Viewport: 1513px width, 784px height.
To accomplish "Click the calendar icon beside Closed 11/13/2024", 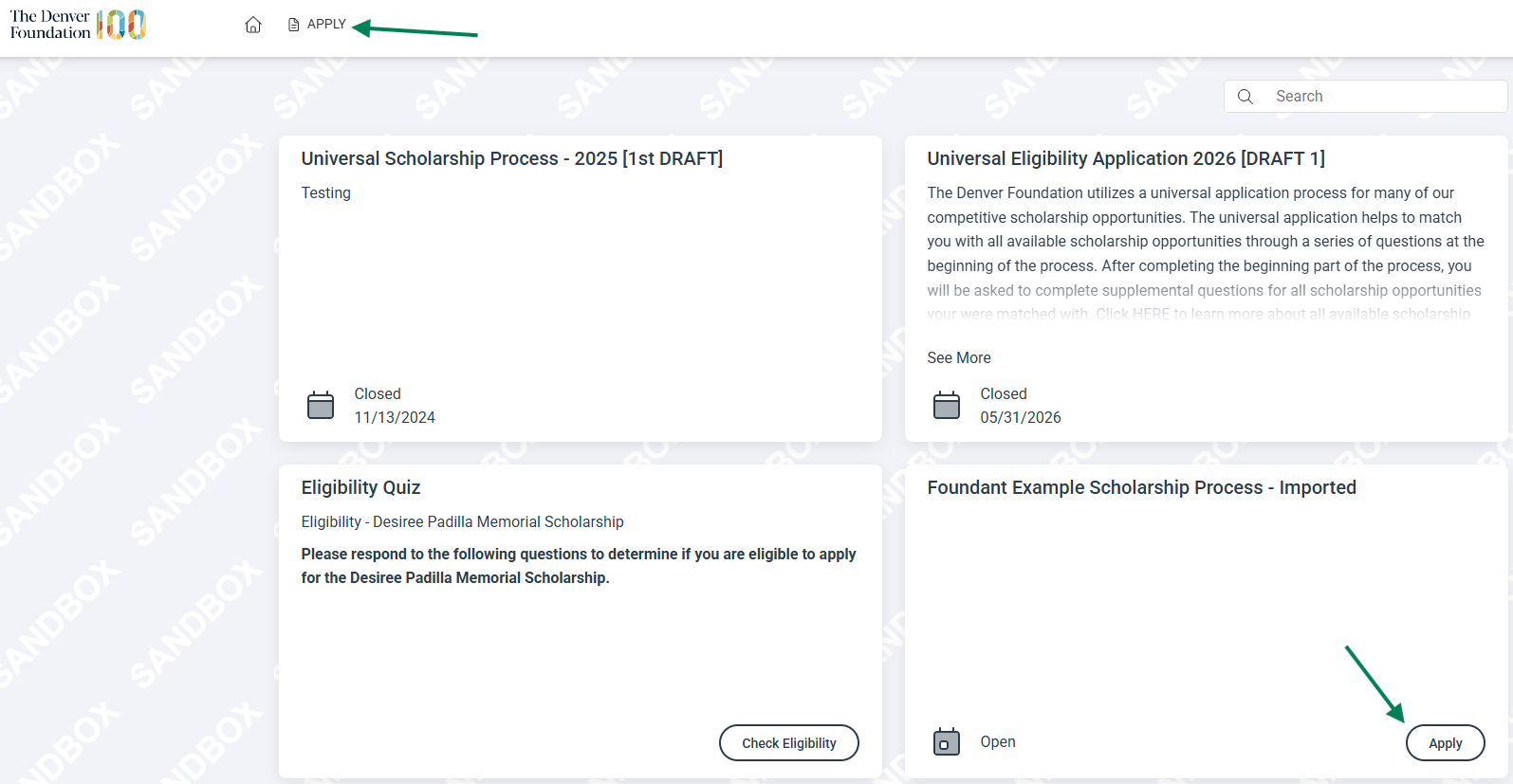I will pos(321,405).
